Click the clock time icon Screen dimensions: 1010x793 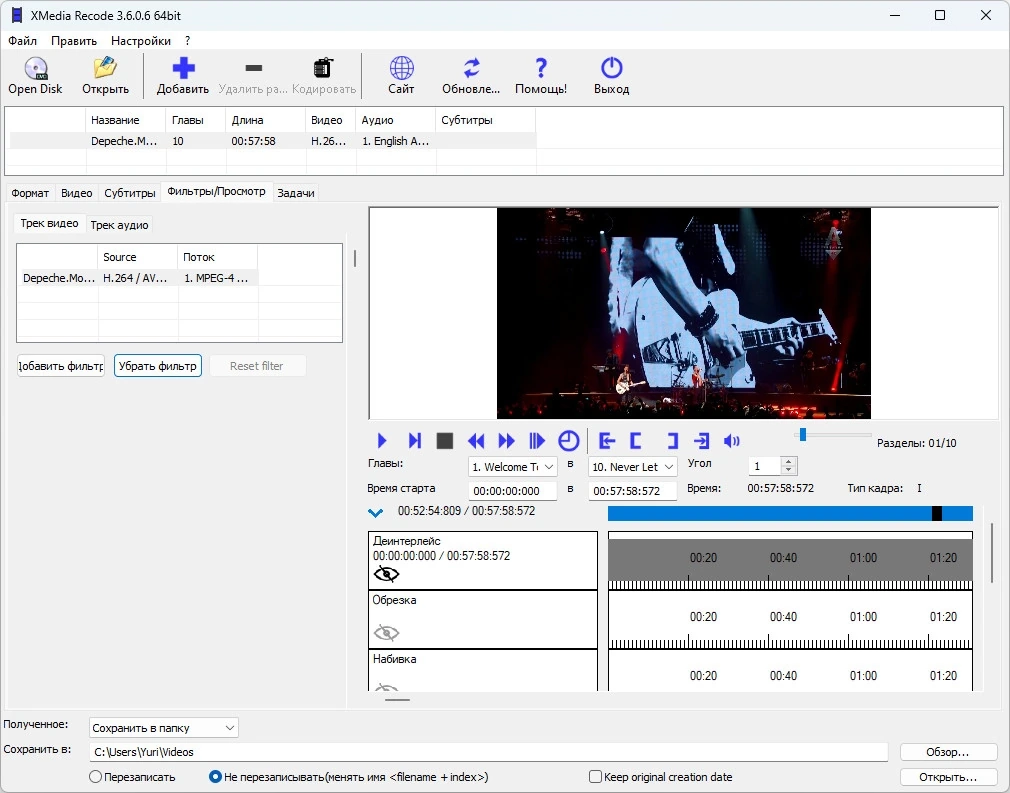(568, 441)
